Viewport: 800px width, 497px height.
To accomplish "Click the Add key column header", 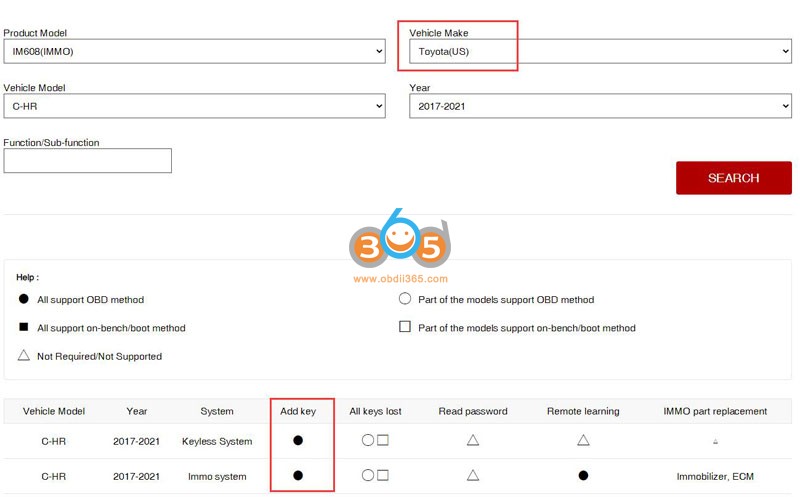I will pos(298,411).
